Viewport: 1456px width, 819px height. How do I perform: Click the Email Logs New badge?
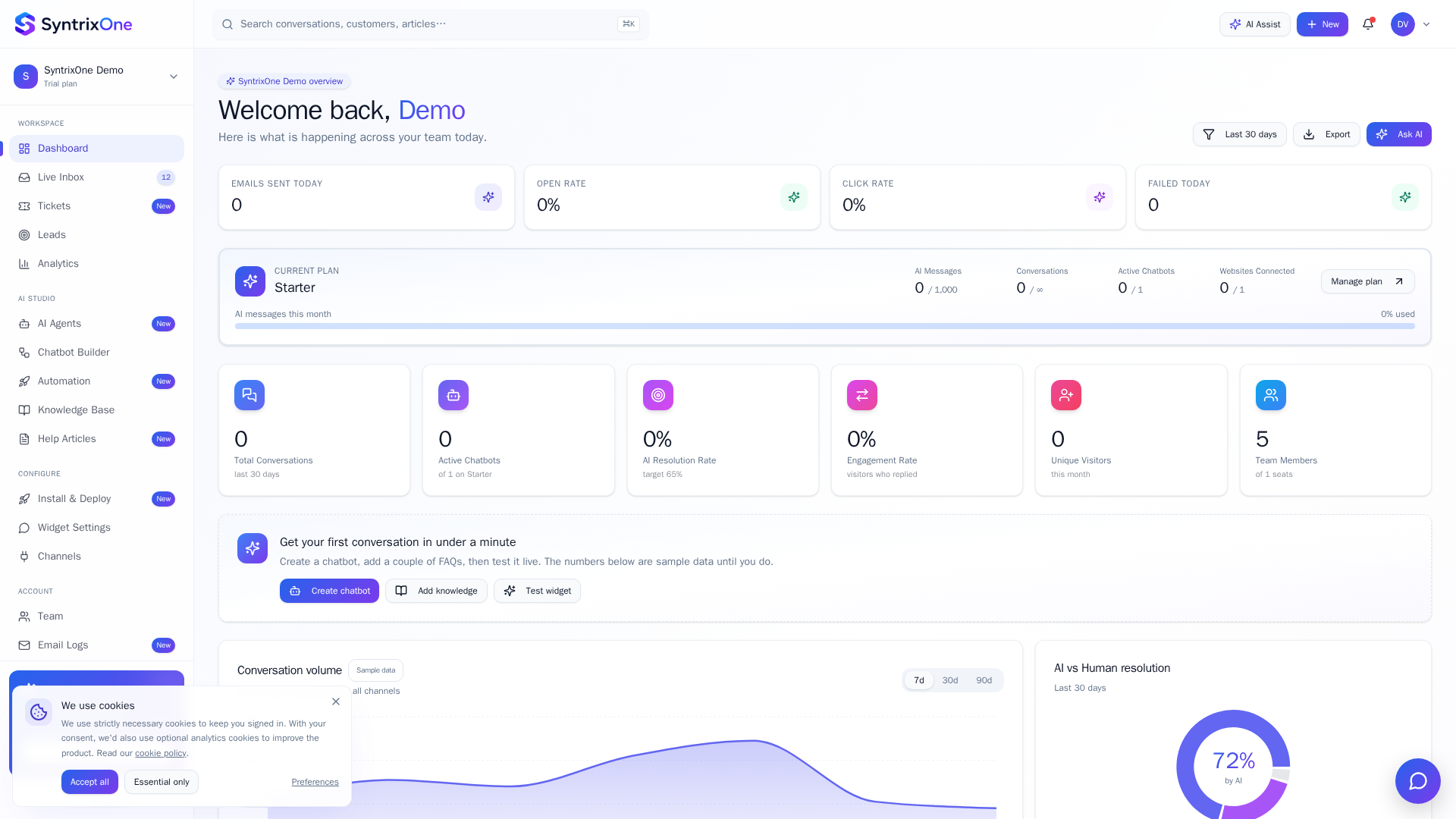point(163,645)
